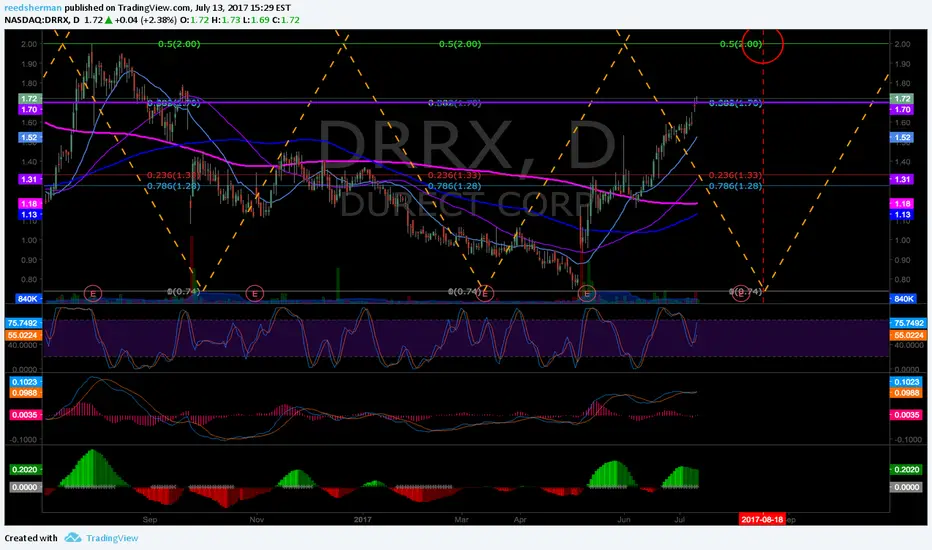The image size is (932, 550).
Task: Select the red 2017-08-18 date label
Action: tap(762, 519)
